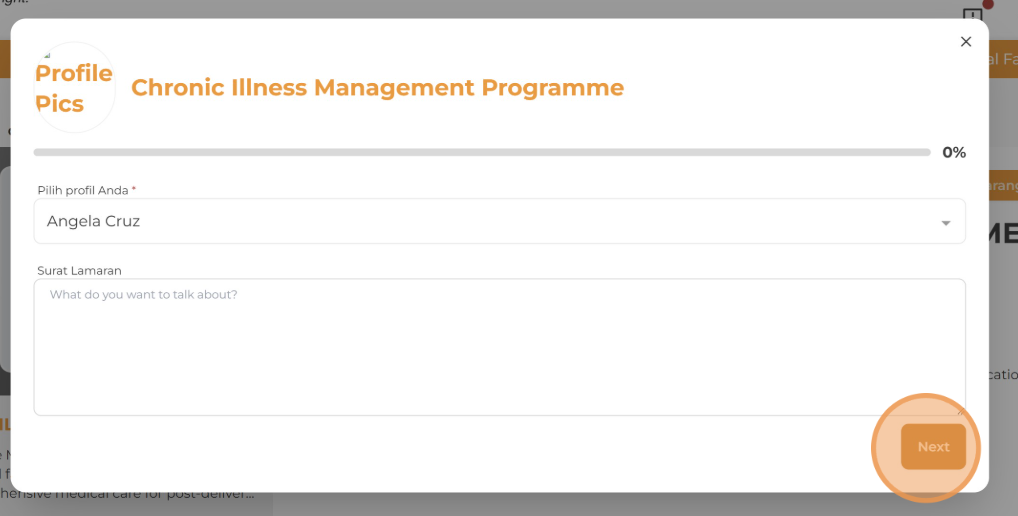1018x516 pixels.
Task: Click the orange button behind dialog's top-right
Action: pyautogui.click(x=1002, y=59)
